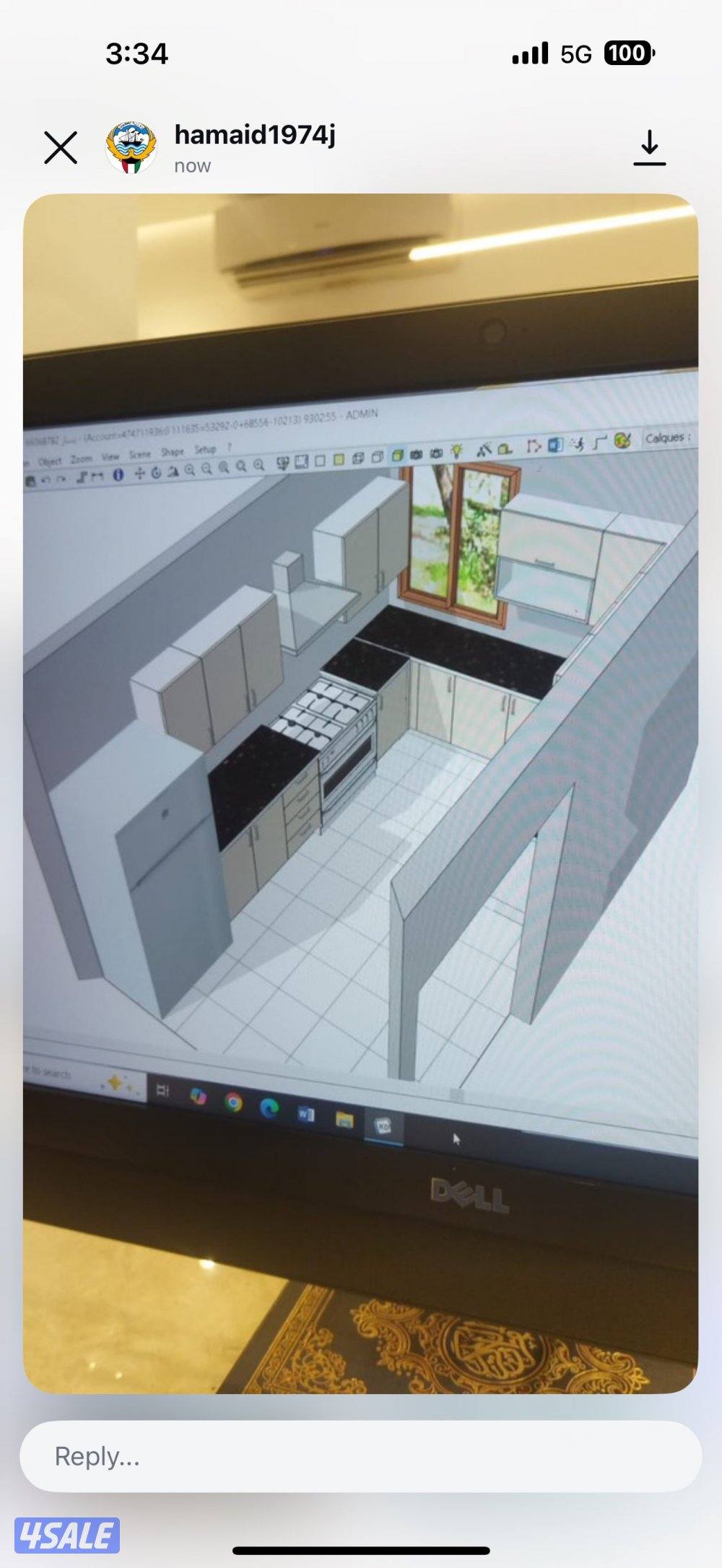
Task: Click the Reply text field
Action: [361, 1457]
